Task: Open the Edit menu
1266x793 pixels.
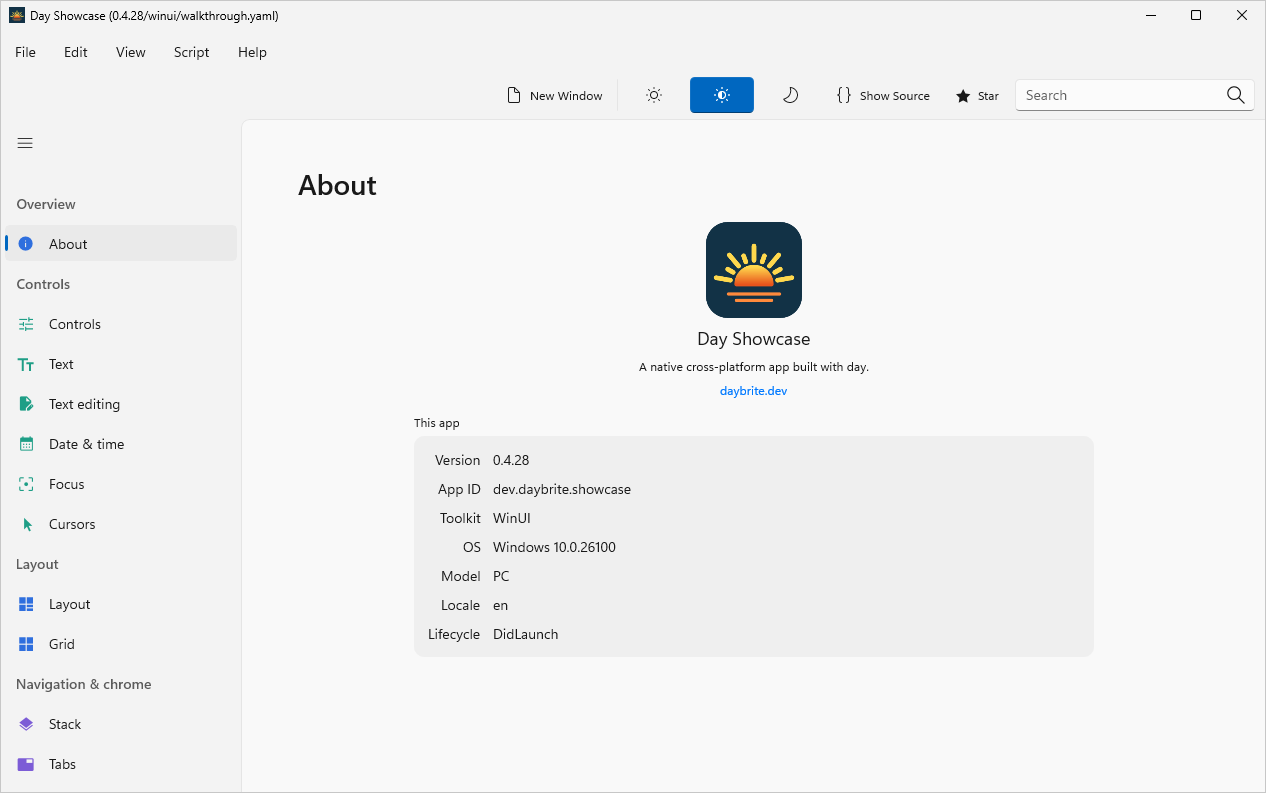Action: coord(76,52)
